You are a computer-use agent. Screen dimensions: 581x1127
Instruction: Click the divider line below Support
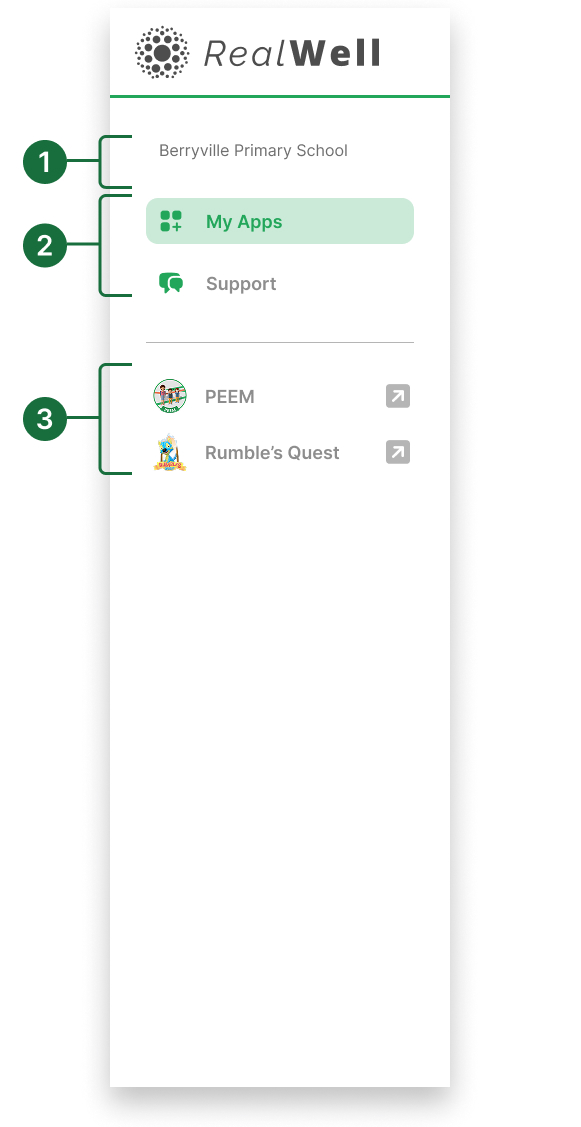[280, 341]
